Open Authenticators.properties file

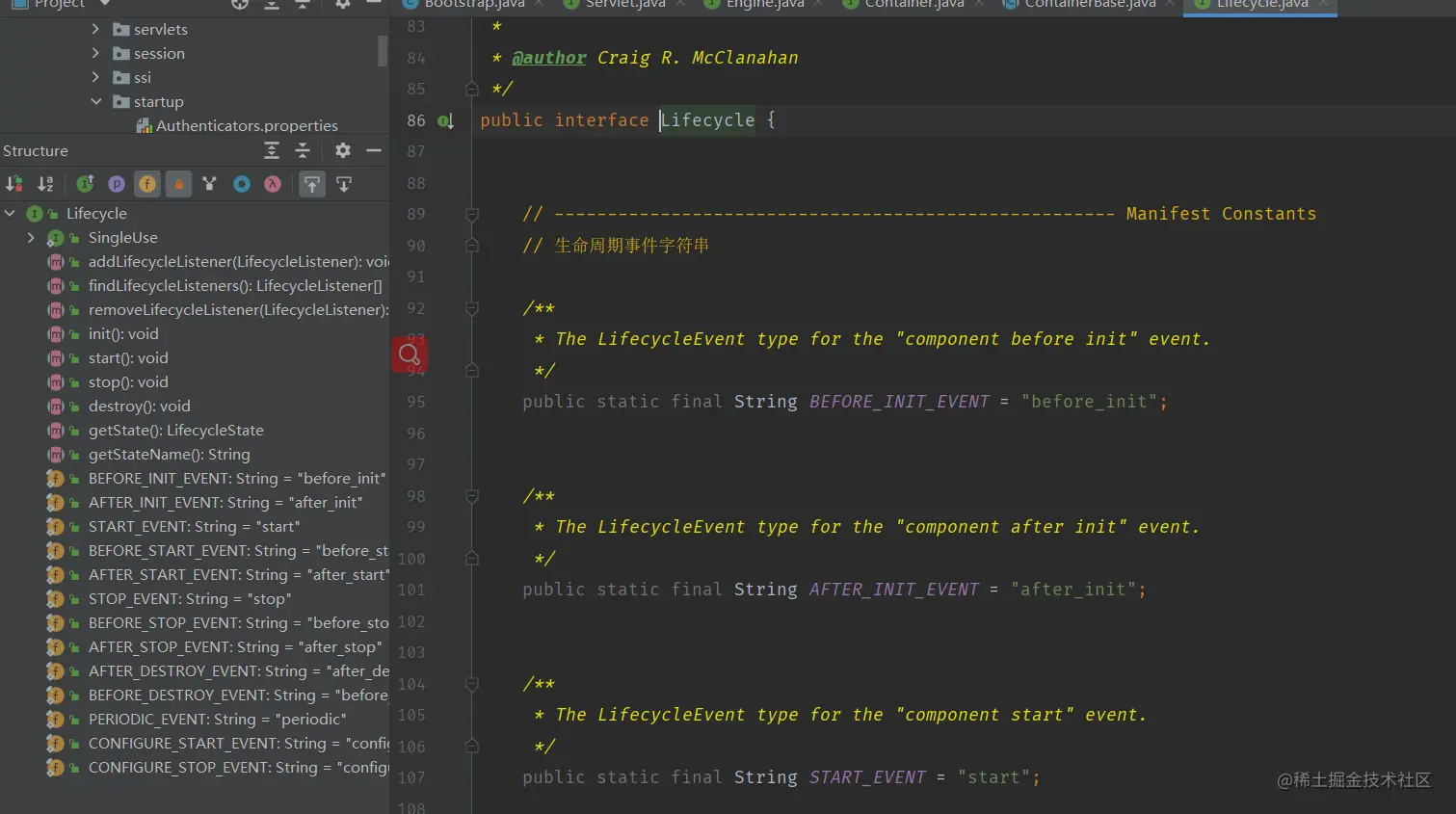coord(246,126)
